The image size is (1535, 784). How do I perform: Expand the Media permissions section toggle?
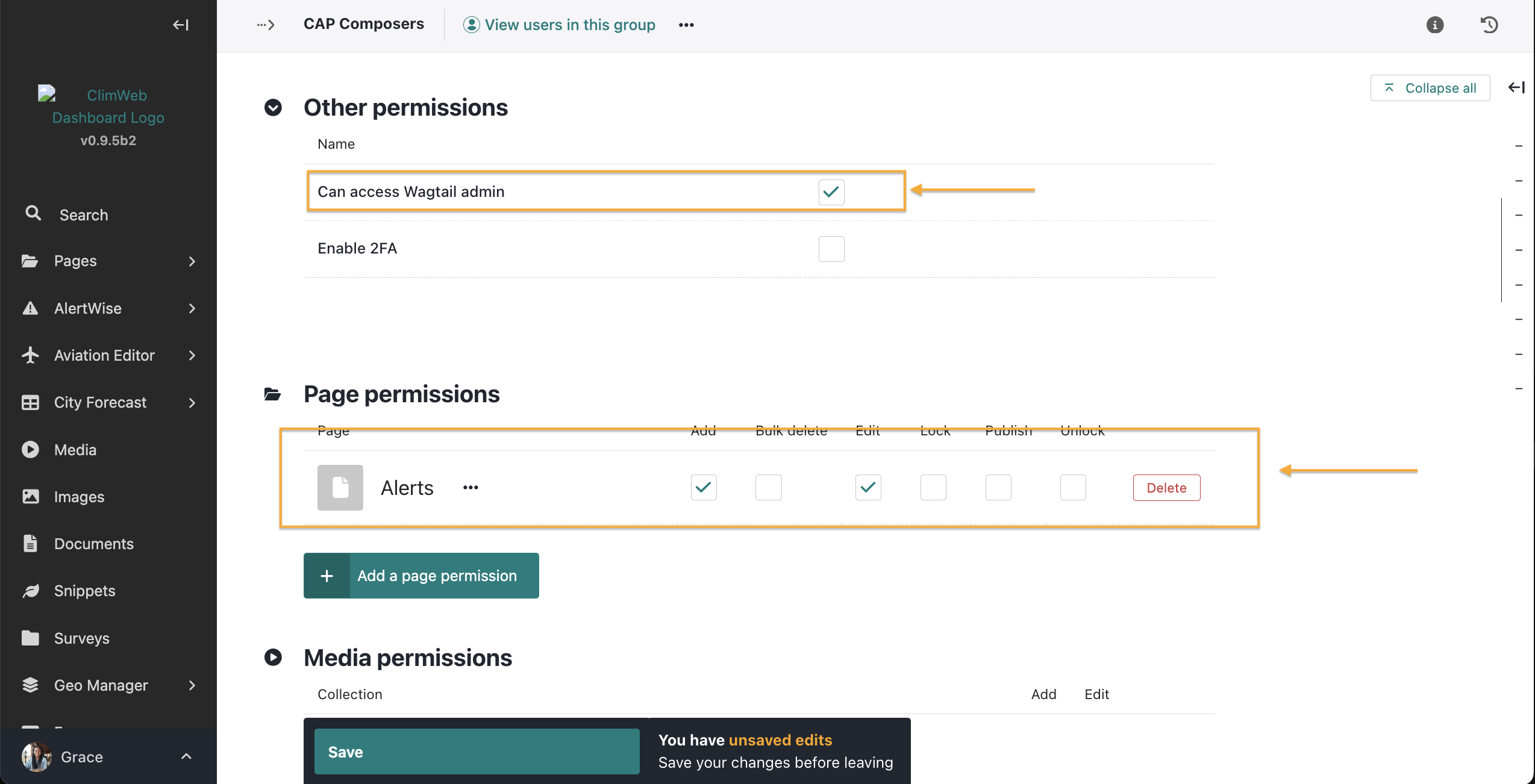tap(273, 658)
